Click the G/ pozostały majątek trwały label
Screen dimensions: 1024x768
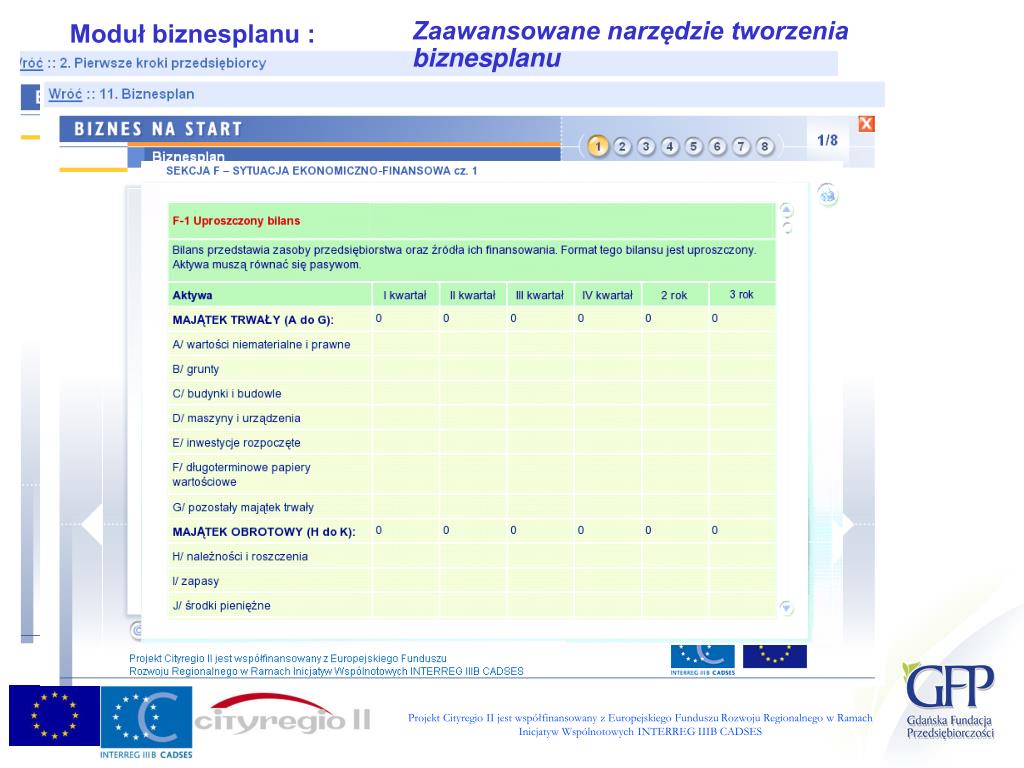coord(242,507)
